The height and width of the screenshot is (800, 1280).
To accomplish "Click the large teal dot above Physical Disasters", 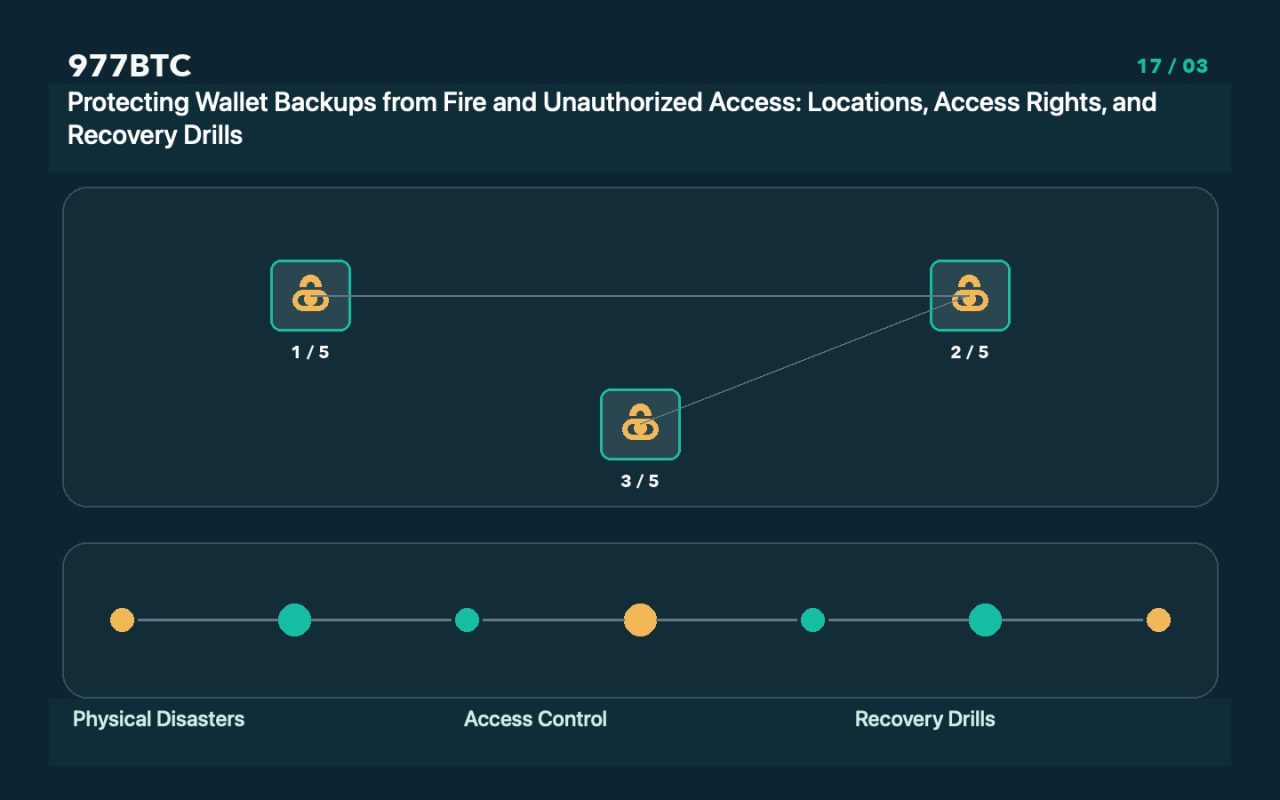I will pyautogui.click(x=294, y=620).
